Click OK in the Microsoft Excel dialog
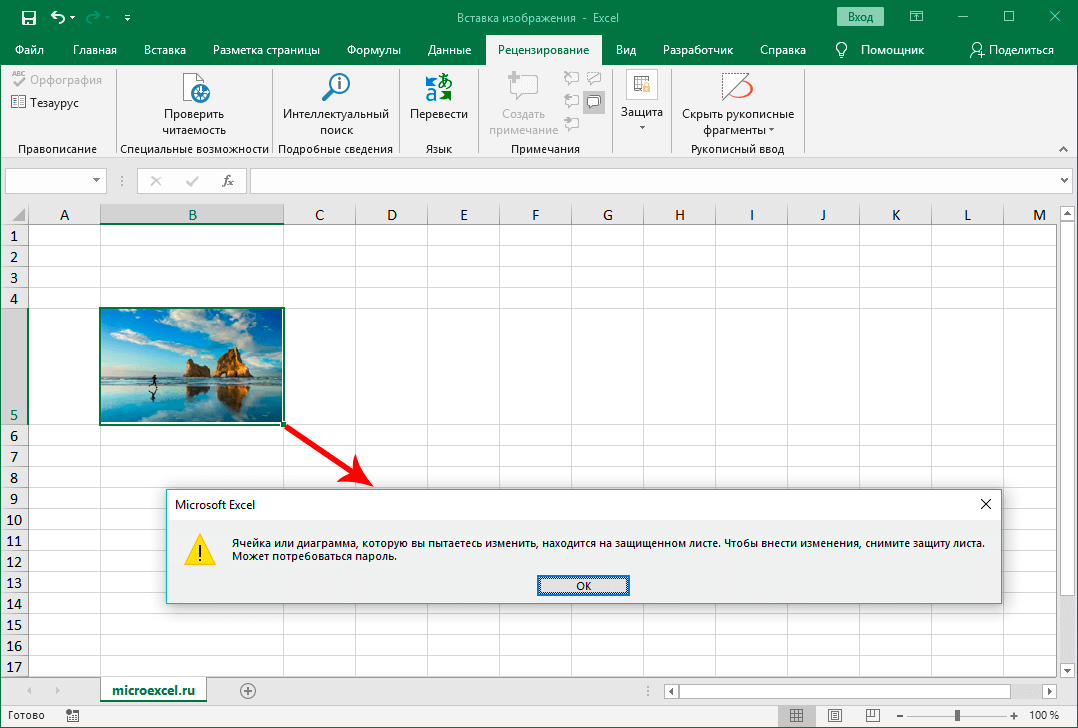1078x728 pixels. click(583, 586)
